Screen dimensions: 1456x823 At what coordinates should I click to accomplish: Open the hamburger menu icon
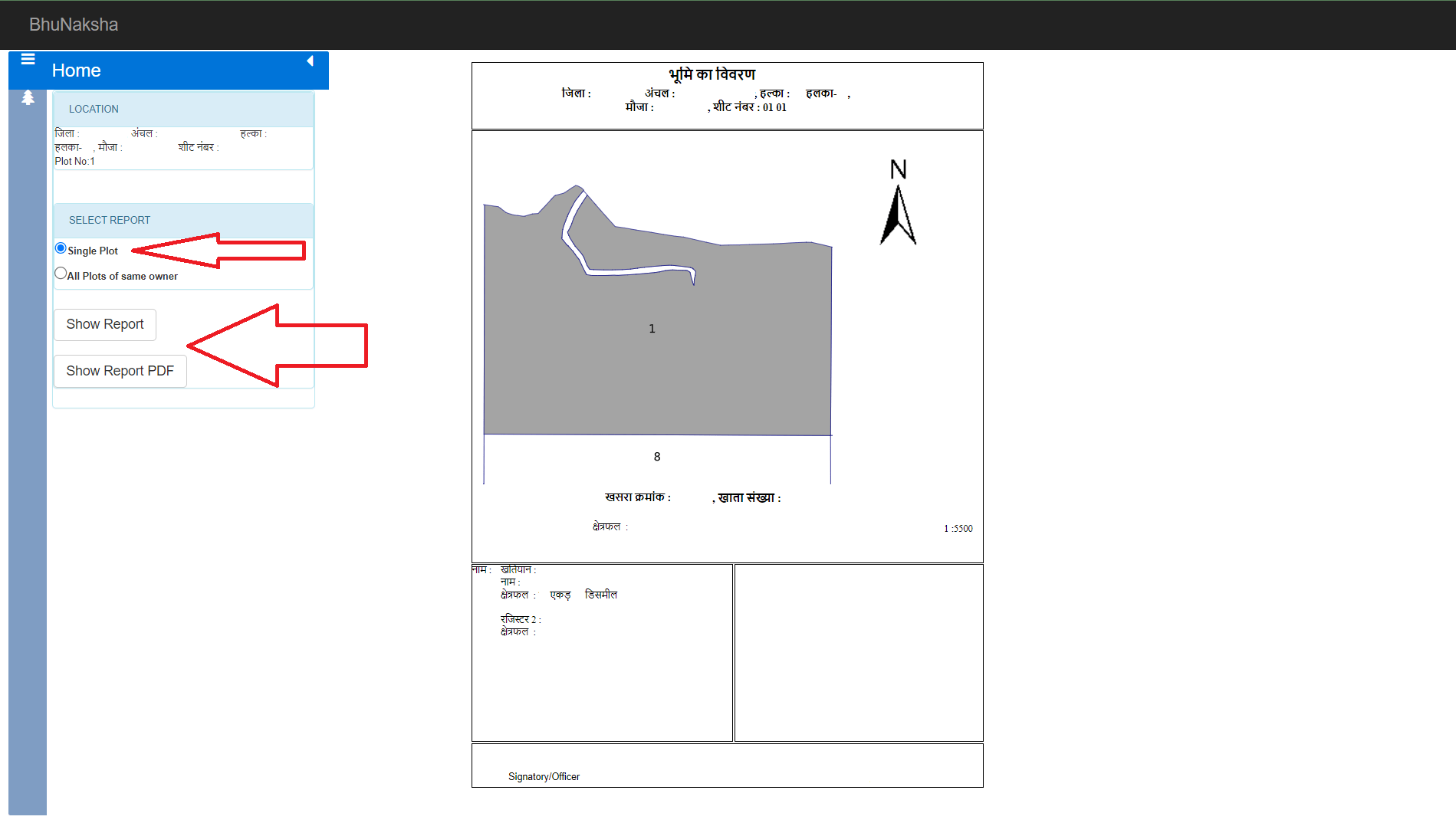click(28, 59)
